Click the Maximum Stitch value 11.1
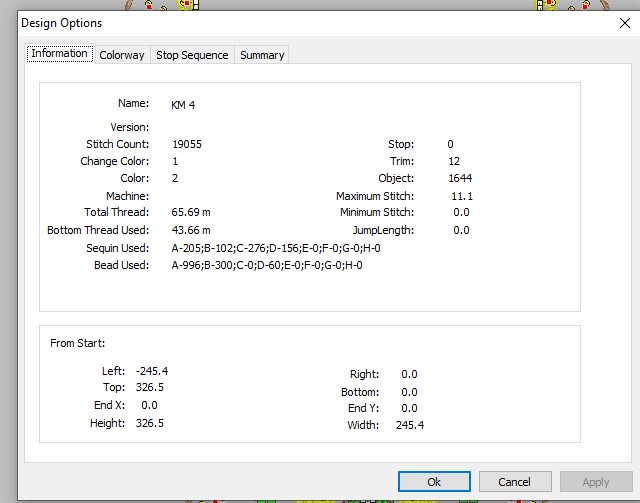640x503 pixels. (462, 196)
